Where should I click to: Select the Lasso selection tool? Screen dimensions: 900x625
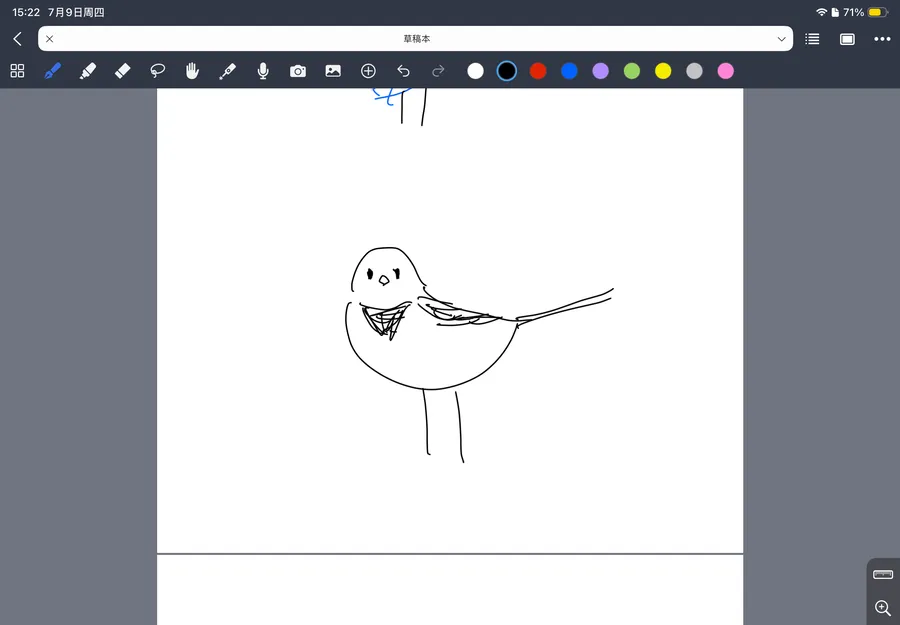tap(158, 71)
